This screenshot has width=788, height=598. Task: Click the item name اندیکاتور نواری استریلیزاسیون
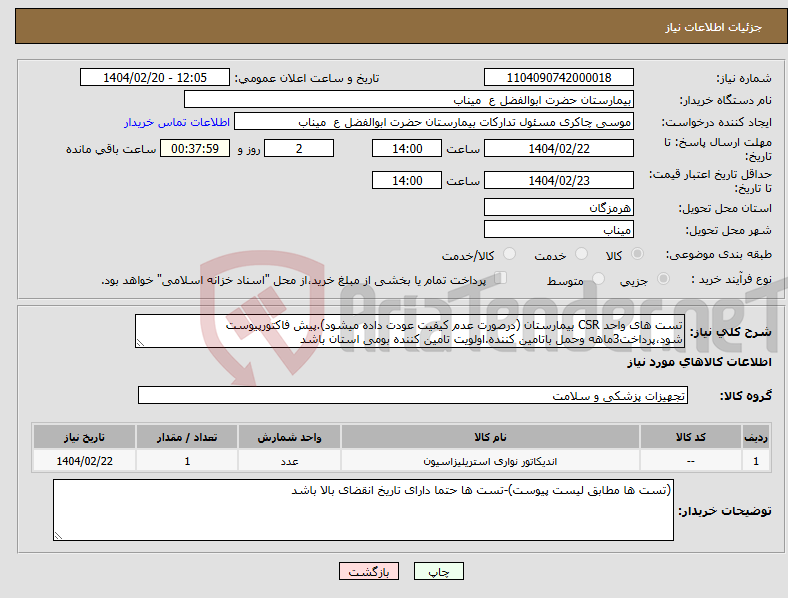coord(490,461)
